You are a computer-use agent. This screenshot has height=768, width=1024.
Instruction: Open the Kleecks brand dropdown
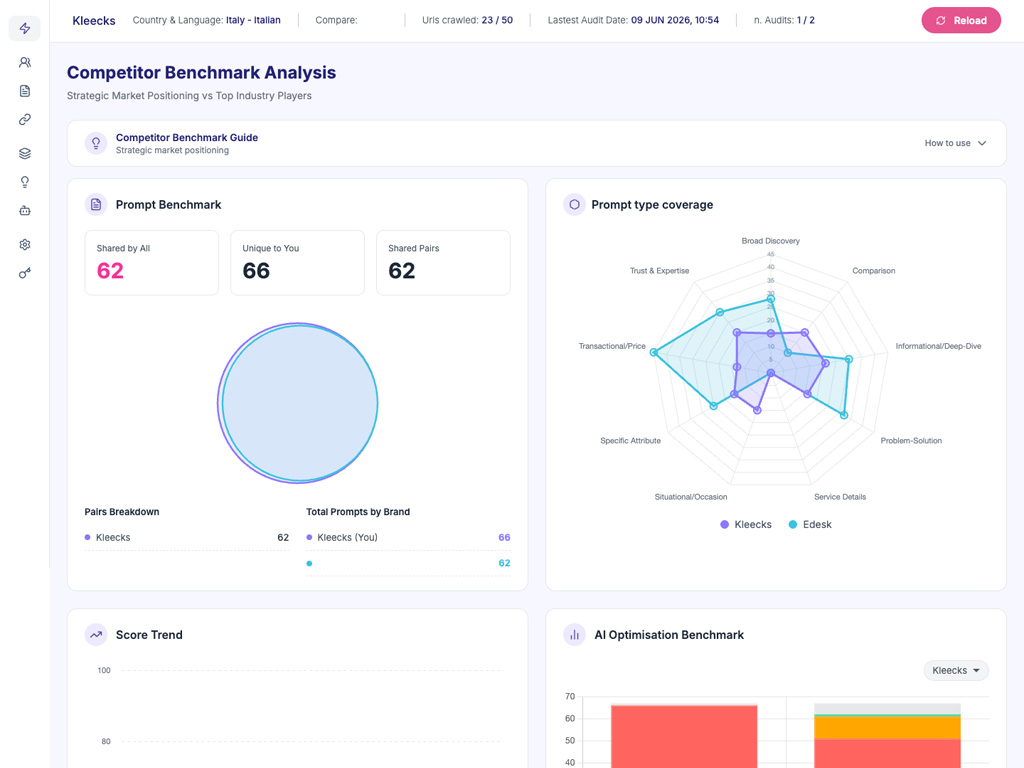(x=955, y=670)
